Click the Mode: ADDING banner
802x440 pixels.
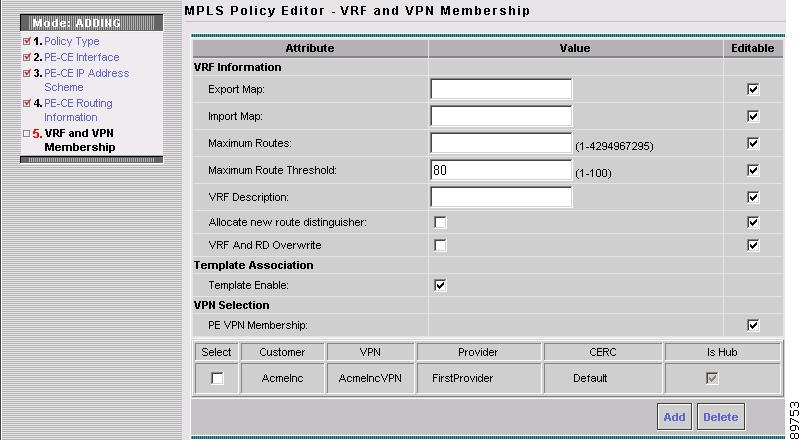click(x=92, y=23)
